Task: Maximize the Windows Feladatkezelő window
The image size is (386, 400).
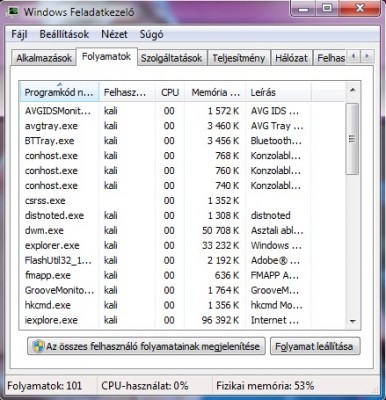Action: pyautogui.click(x=328, y=9)
